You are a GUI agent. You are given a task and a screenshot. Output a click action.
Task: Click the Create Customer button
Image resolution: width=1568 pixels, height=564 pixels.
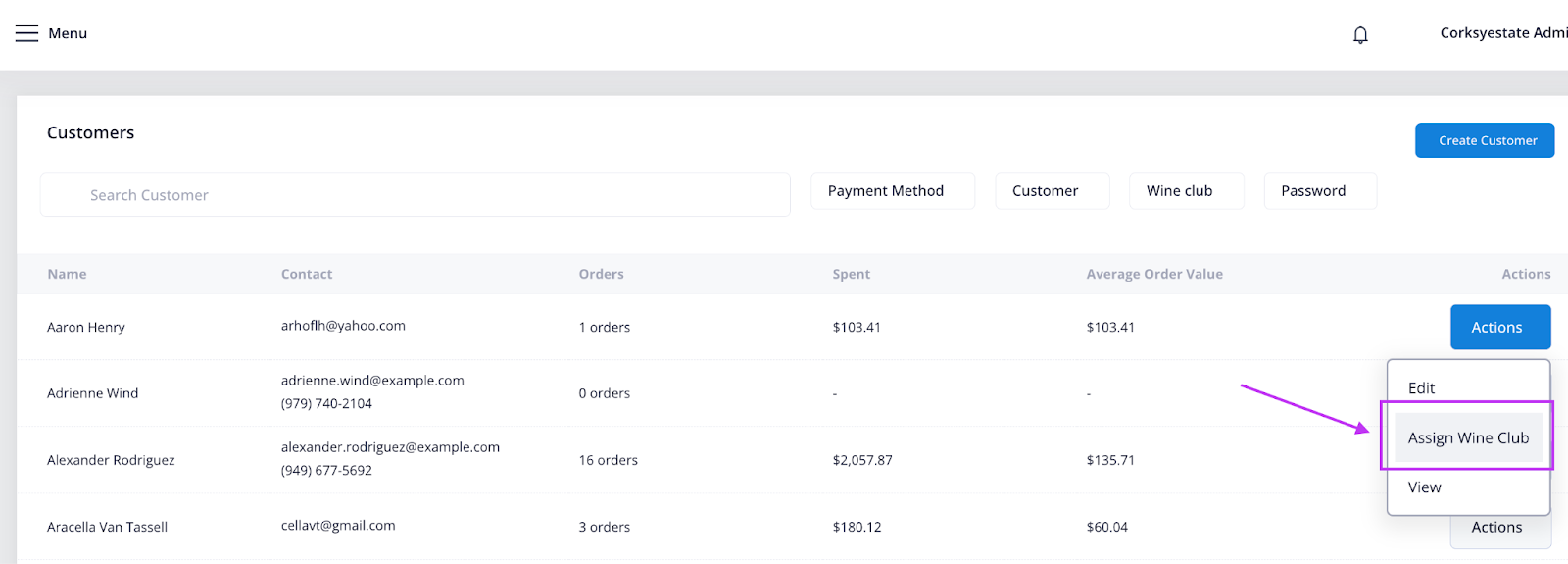pos(1484,140)
